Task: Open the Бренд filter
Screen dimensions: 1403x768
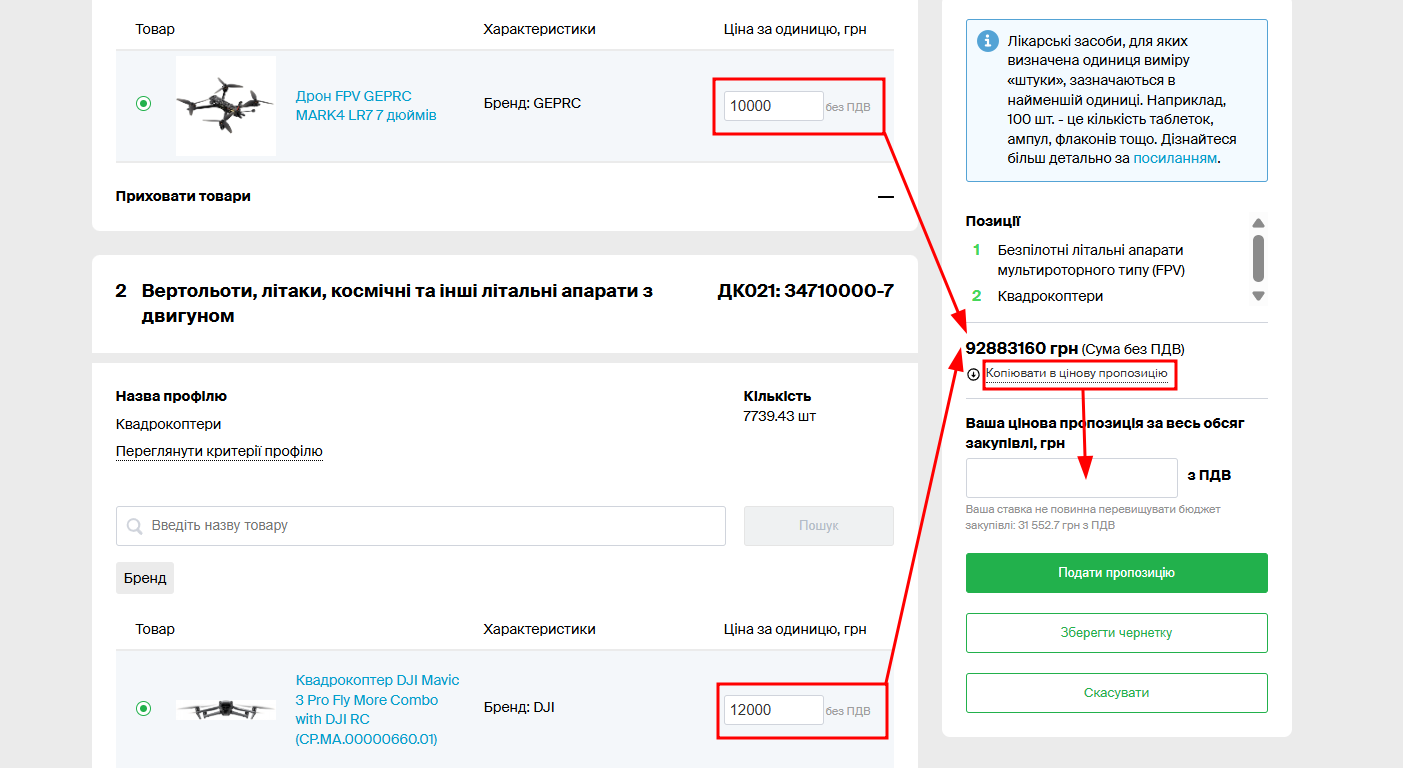Action: [145, 578]
